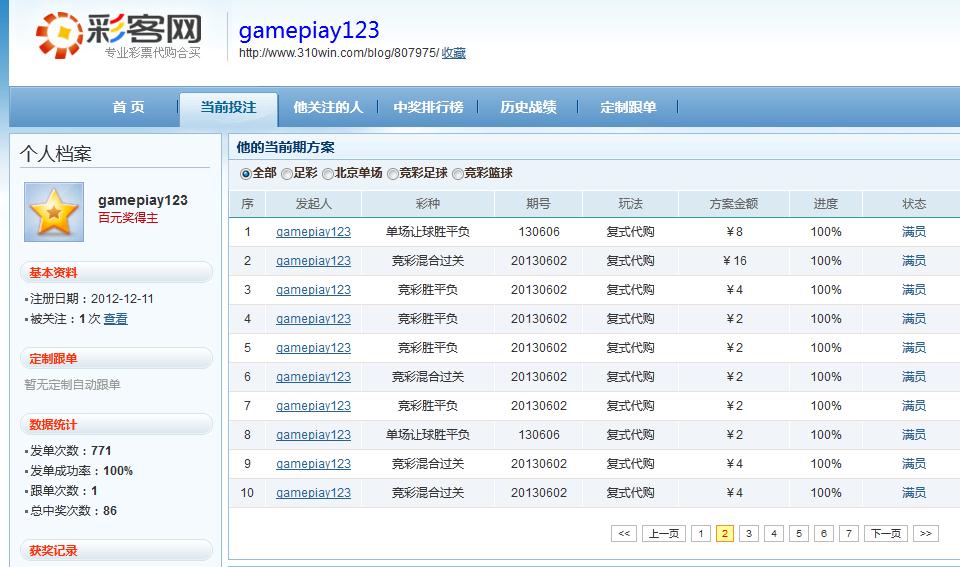Click the 下一页 next page button
960x567 pixels.
(886, 533)
